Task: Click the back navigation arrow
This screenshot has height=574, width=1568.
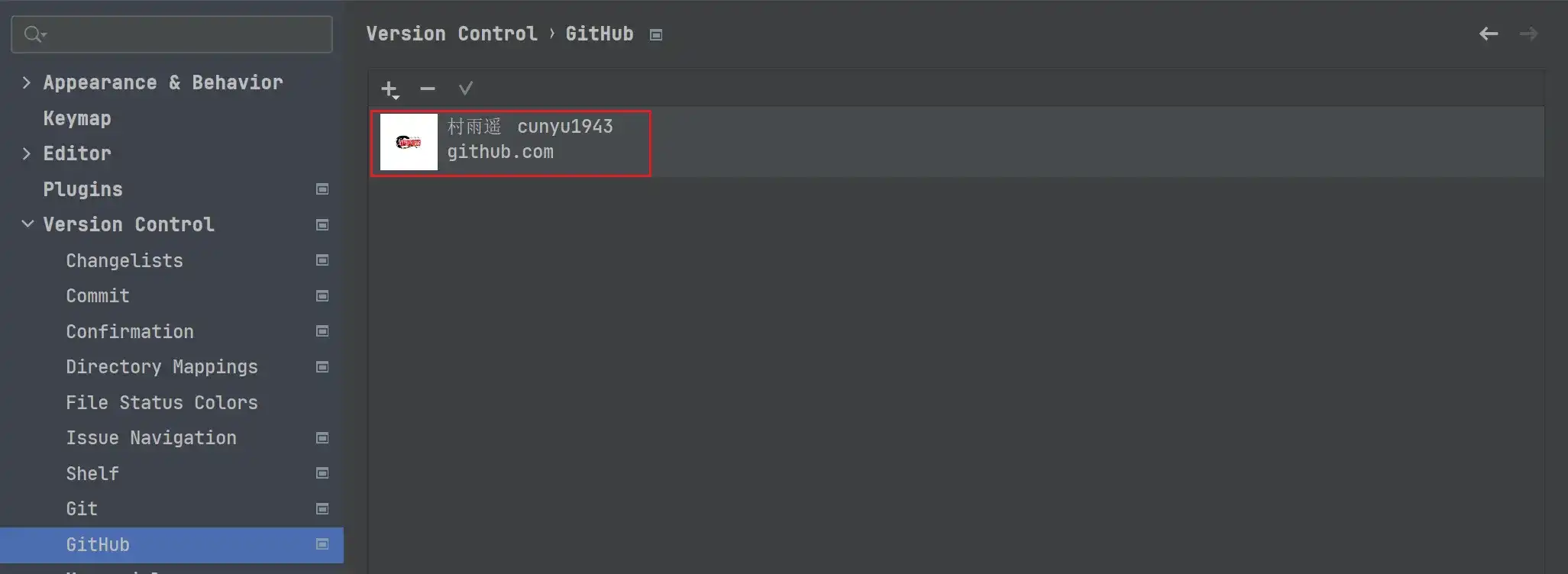Action: click(1488, 34)
